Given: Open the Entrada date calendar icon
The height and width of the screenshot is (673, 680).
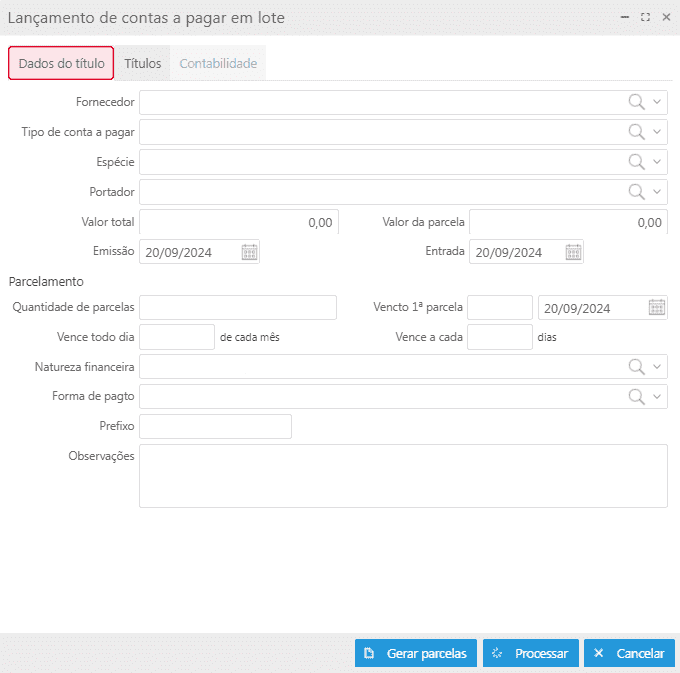Looking at the screenshot, I should (573, 252).
